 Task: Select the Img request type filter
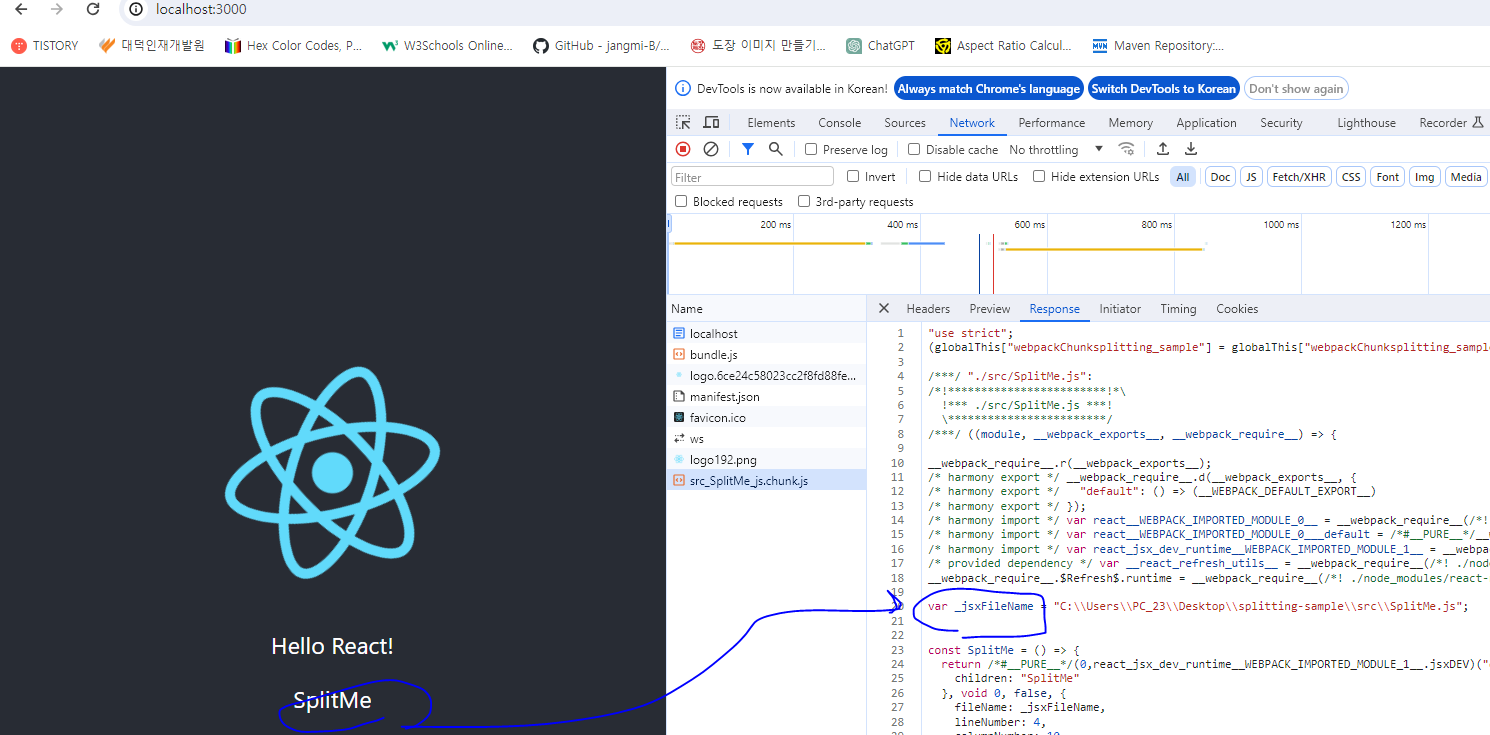pos(1425,177)
